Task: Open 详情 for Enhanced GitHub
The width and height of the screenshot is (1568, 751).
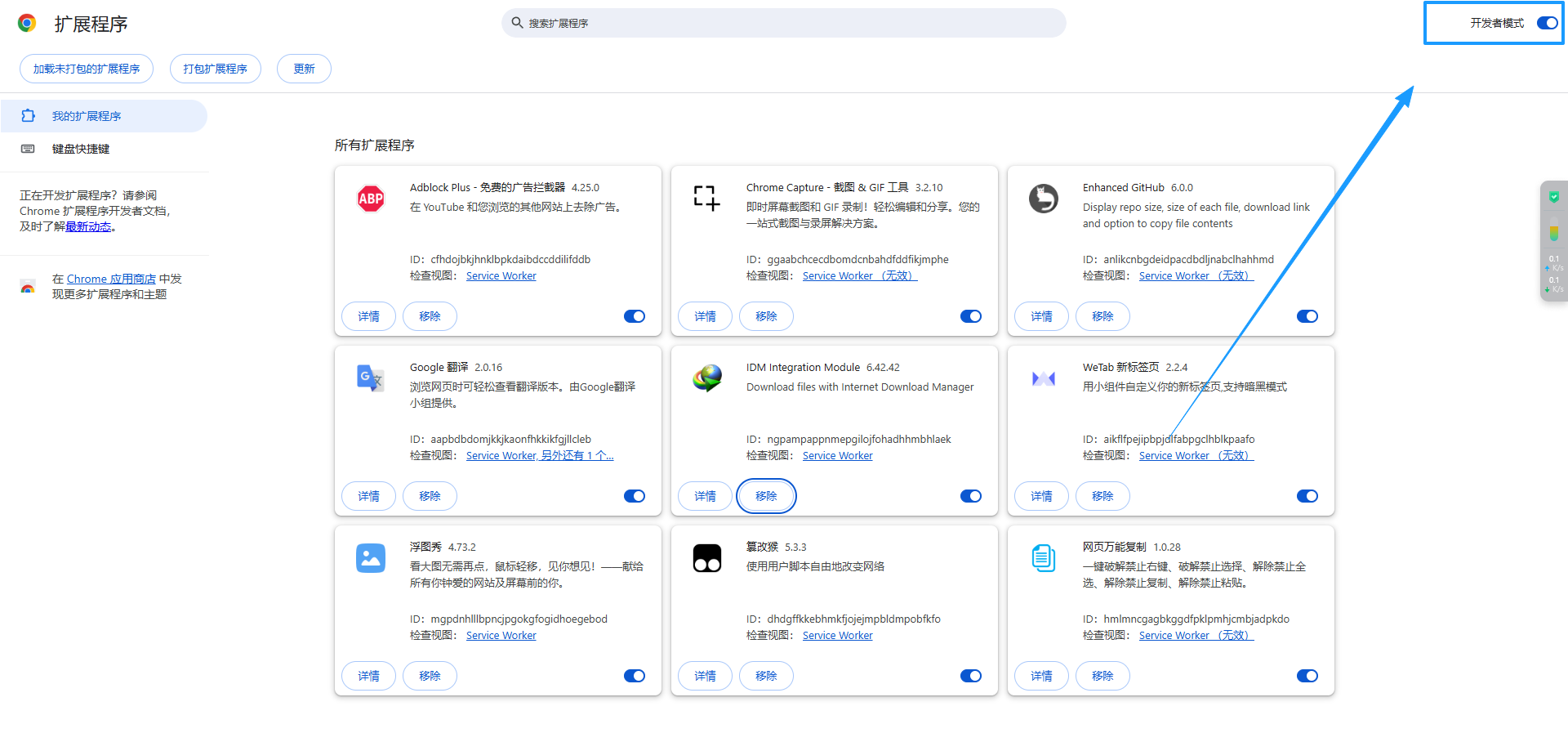Action: [1041, 316]
